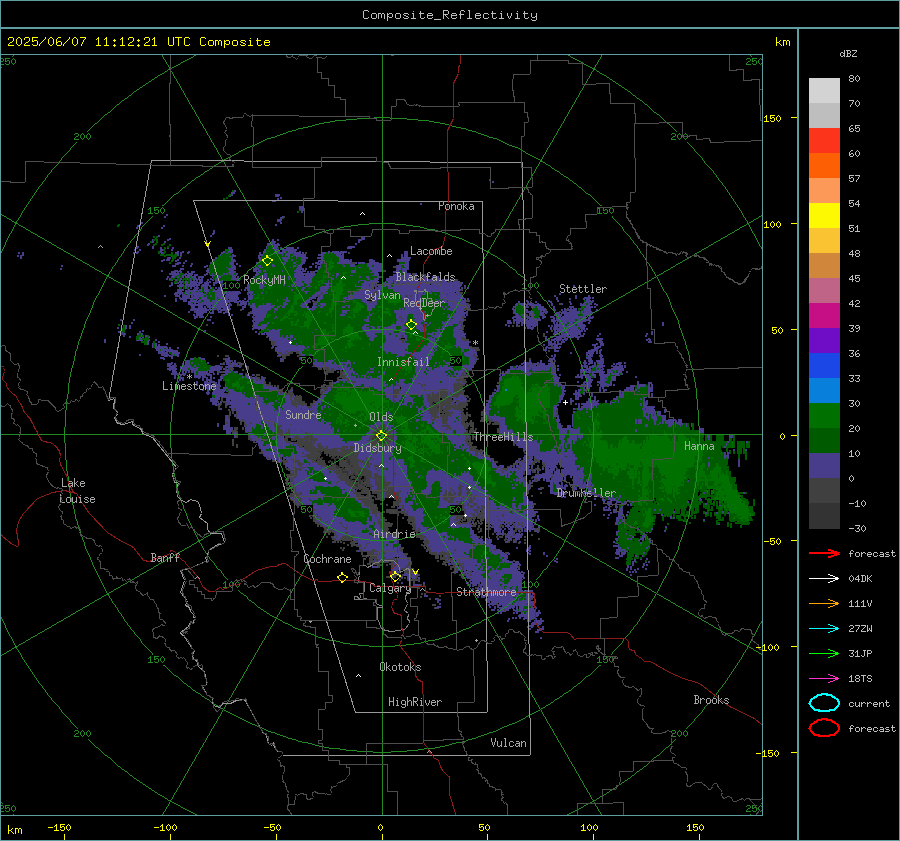Pick the royal blue swatch in dBZ legend
This screenshot has width=900, height=841.
824,366
